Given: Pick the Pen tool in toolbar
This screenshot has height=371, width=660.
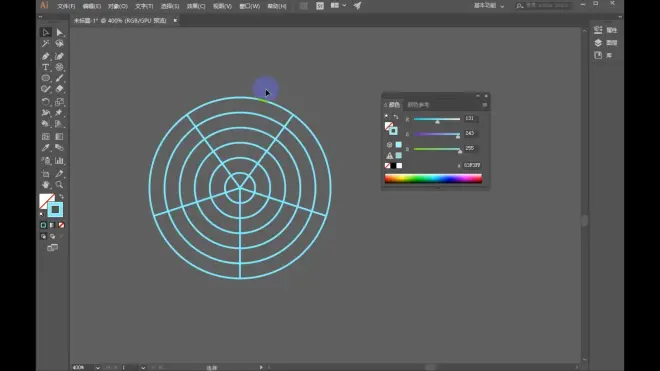Looking at the screenshot, I should 45,56.
